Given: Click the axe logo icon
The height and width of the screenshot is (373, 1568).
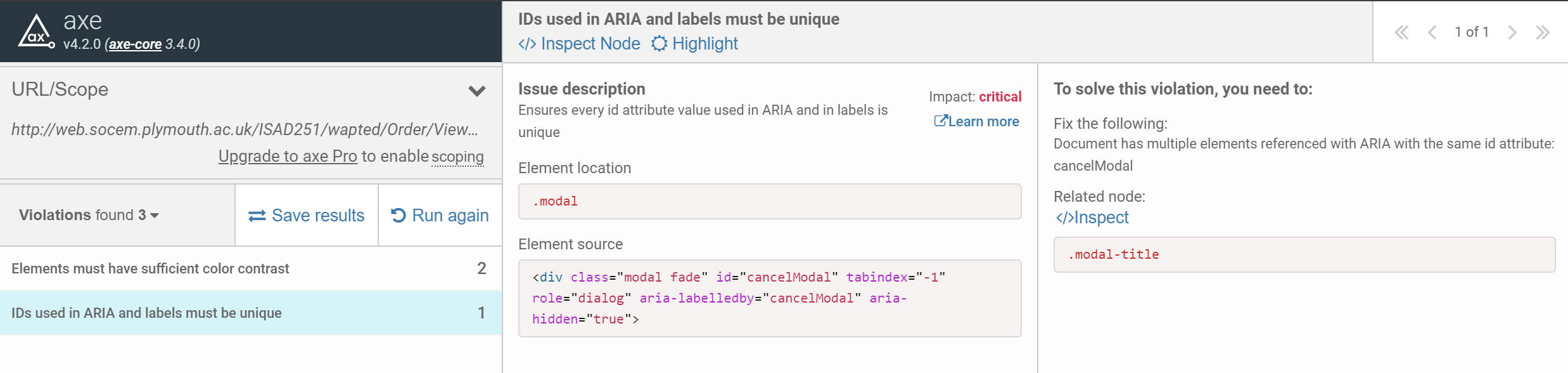Looking at the screenshot, I should 35,32.
